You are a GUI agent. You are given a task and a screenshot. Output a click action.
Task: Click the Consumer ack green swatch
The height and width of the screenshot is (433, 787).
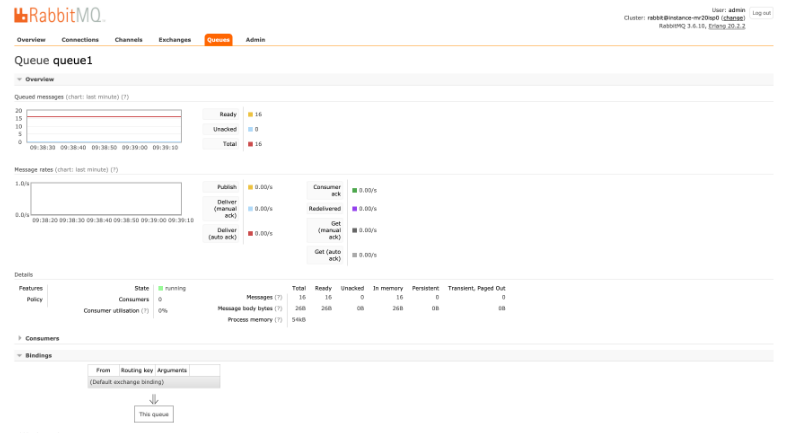354,190
